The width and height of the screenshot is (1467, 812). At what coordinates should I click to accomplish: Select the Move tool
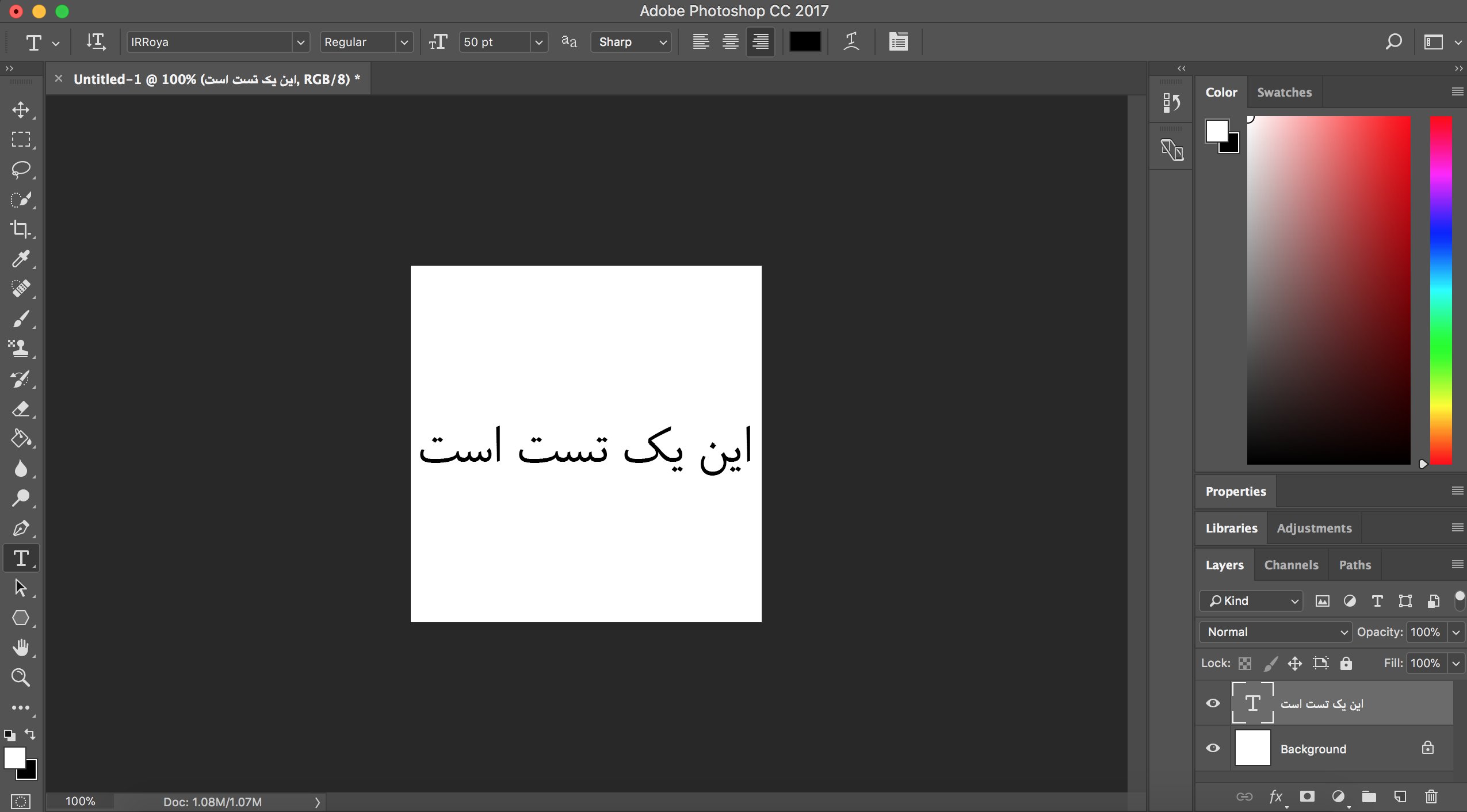click(x=21, y=110)
